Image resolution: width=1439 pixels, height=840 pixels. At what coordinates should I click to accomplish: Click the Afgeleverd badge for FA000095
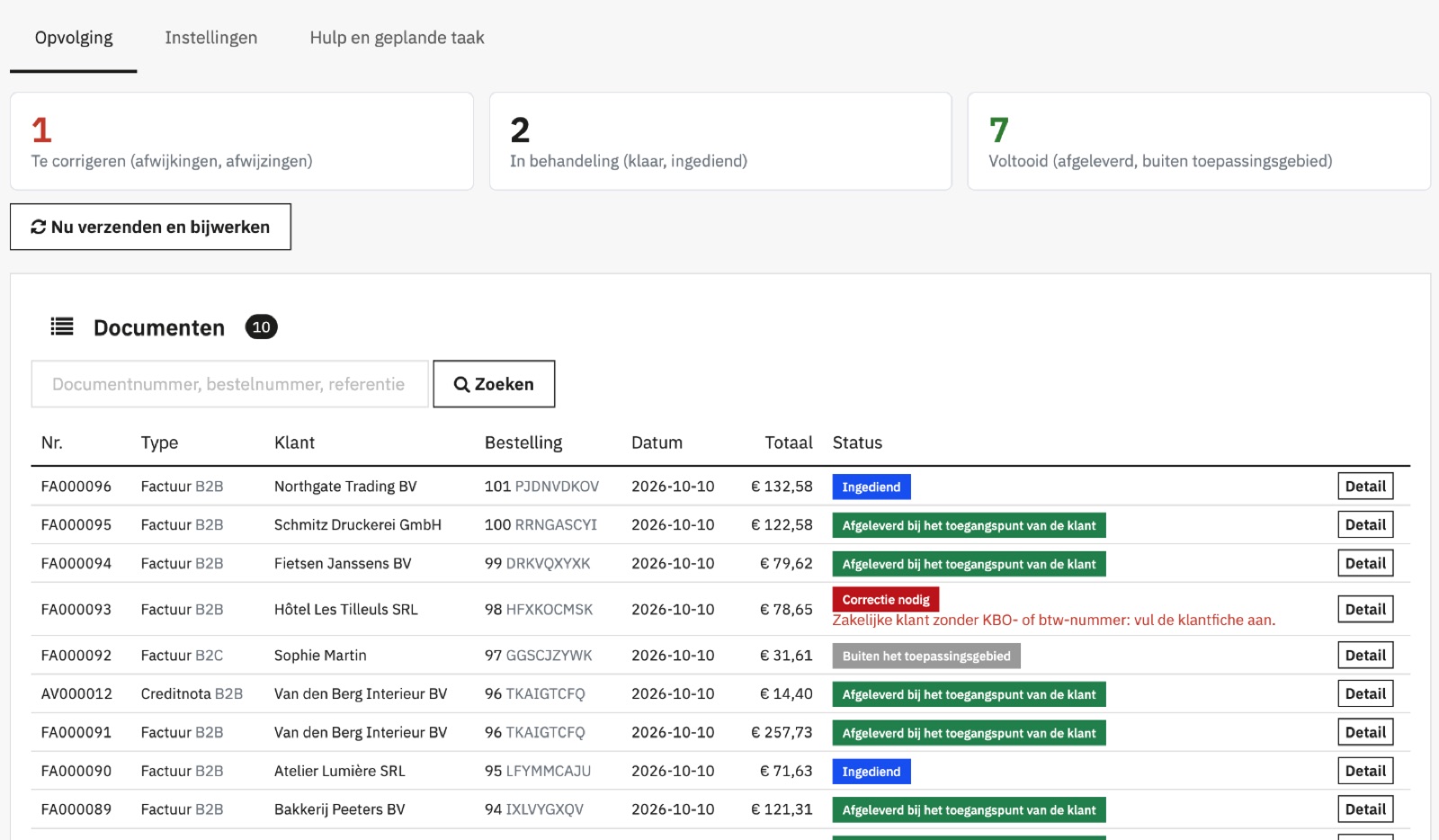point(970,526)
